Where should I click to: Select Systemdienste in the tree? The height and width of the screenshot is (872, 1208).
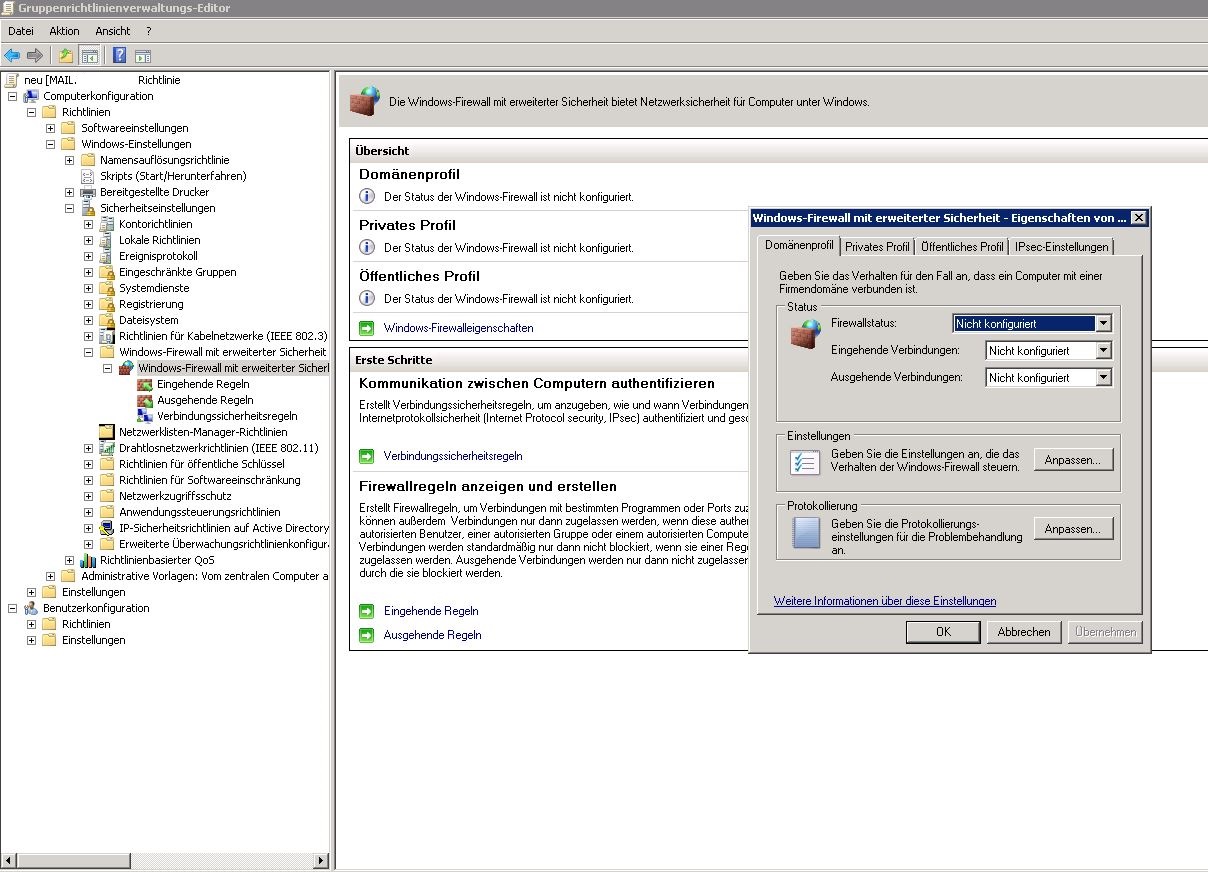[154, 288]
